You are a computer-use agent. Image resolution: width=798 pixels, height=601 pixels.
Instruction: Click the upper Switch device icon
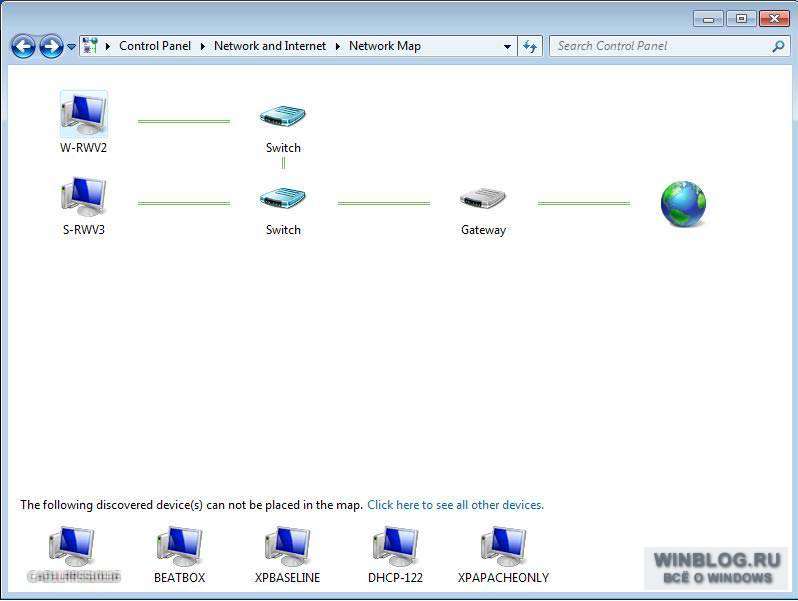pyautogui.click(x=282, y=117)
